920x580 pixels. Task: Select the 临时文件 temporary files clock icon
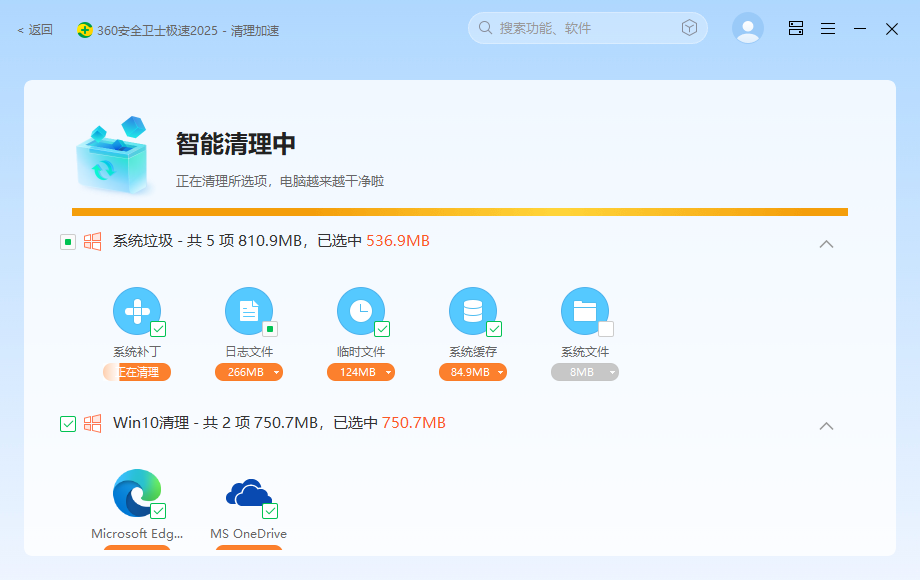(x=361, y=311)
